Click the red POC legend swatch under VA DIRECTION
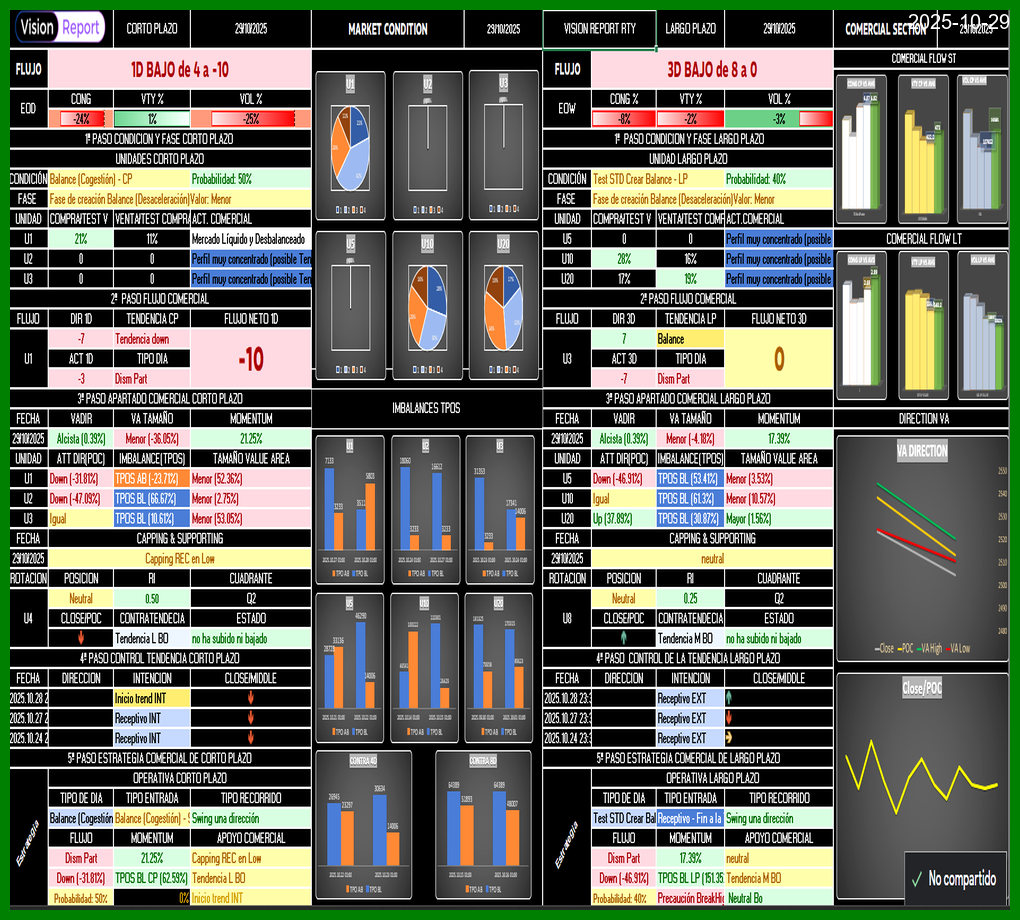Screen dimensions: 1020x920 (900, 648)
